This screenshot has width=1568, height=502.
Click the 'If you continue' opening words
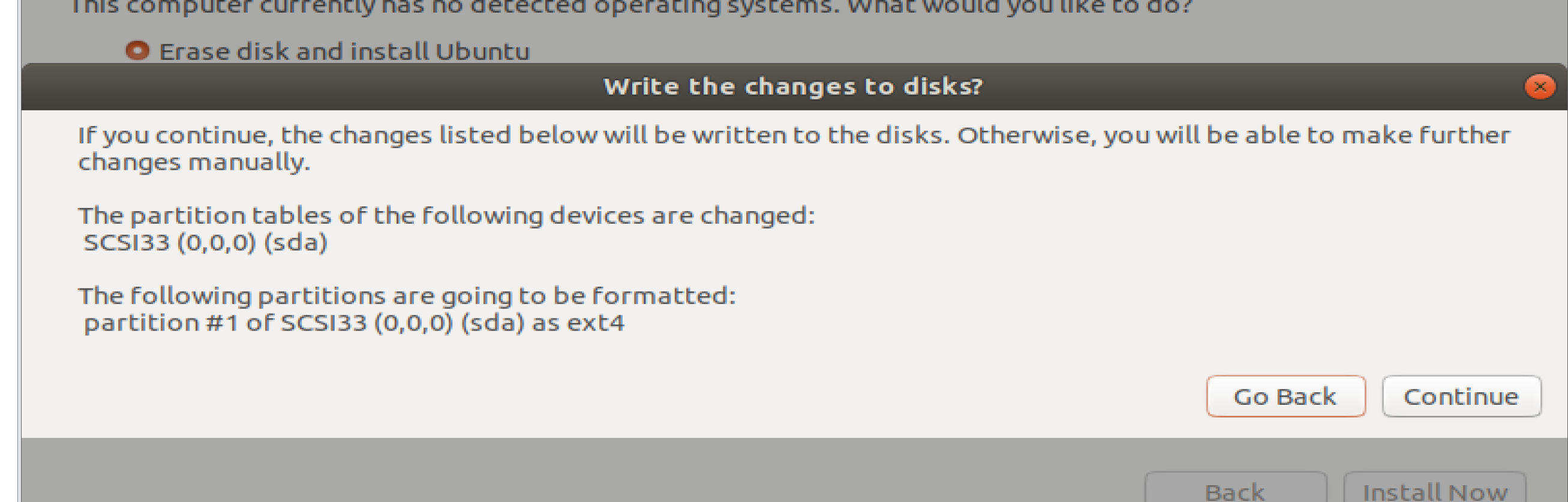[175, 135]
